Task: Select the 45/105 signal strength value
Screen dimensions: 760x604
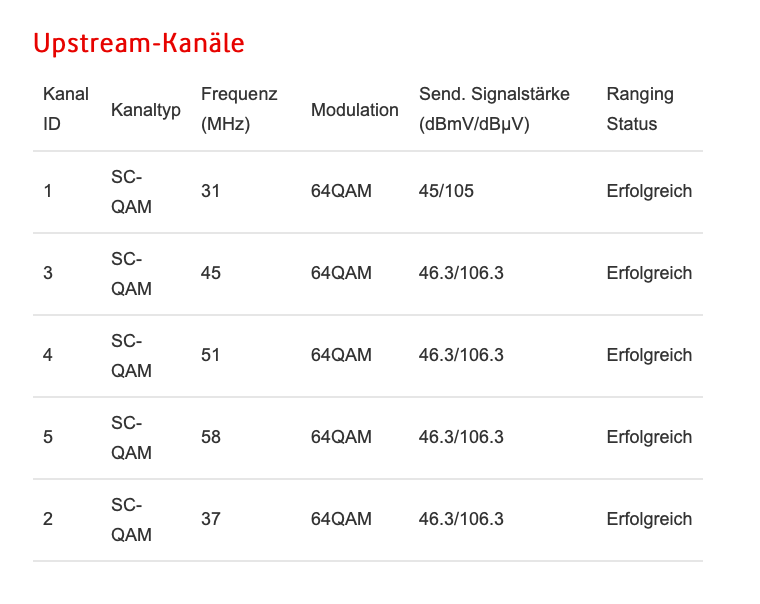Action: pyautogui.click(x=446, y=191)
